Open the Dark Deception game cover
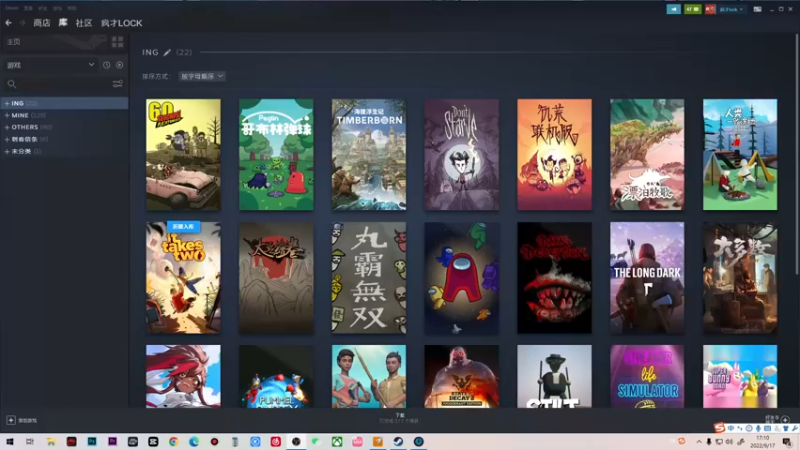Viewport: 800px width, 450px height. pos(555,278)
